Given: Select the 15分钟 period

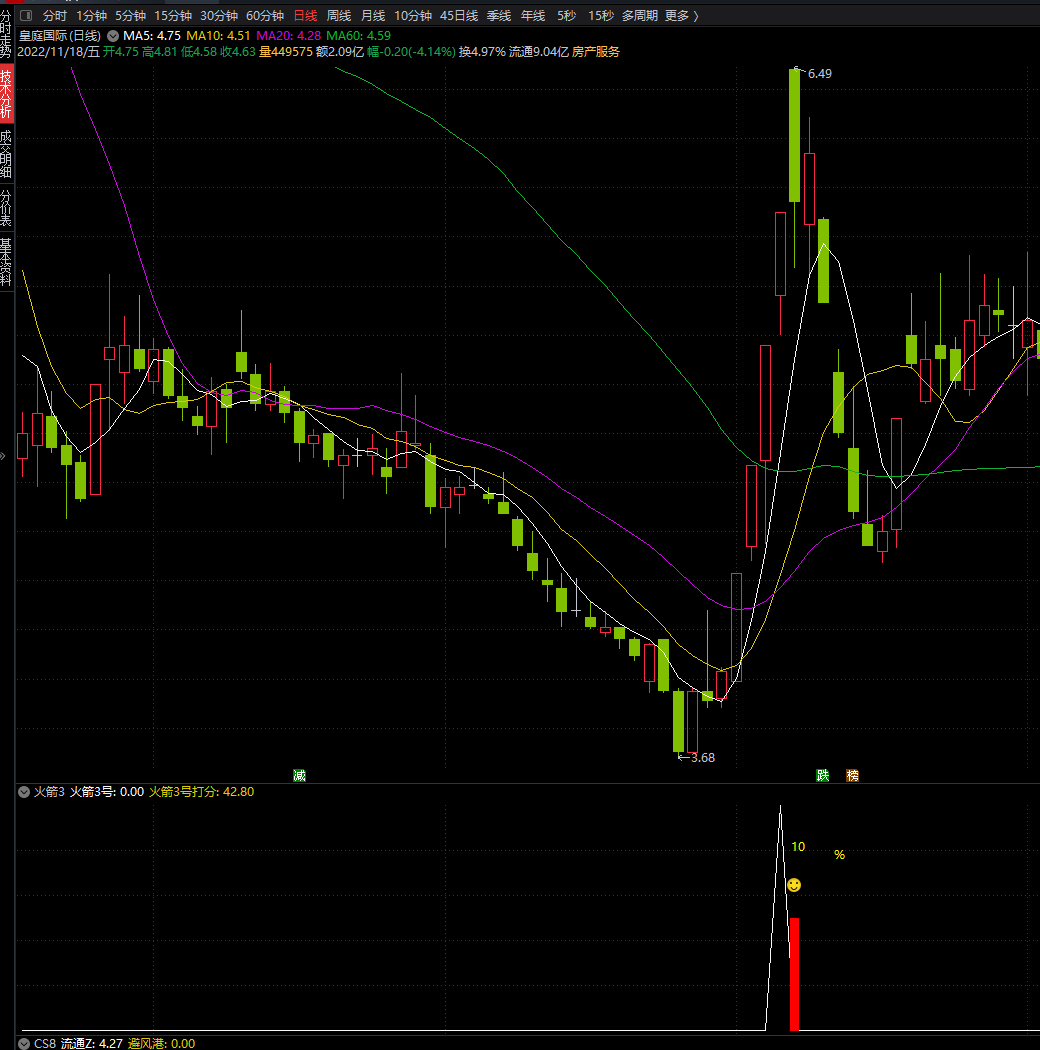Looking at the screenshot, I should [x=173, y=15].
